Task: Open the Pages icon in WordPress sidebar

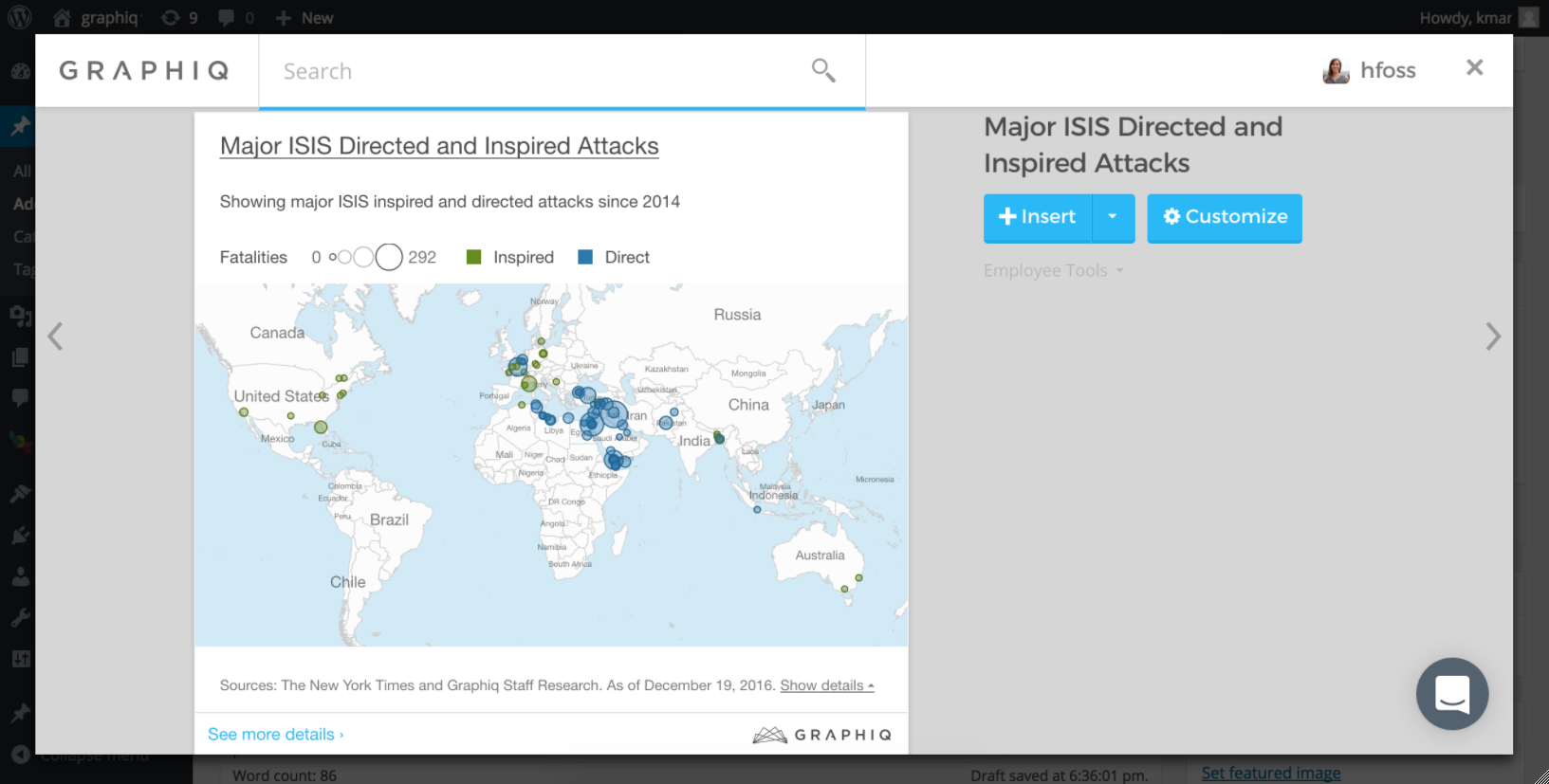Action: [x=20, y=357]
